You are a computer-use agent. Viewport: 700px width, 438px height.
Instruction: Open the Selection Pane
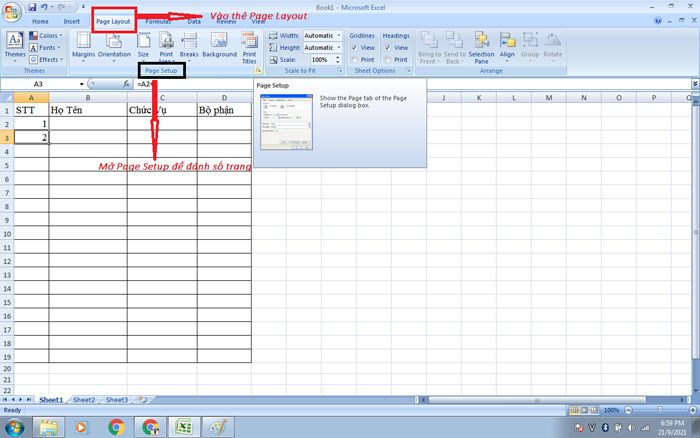click(x=481, y=48)
